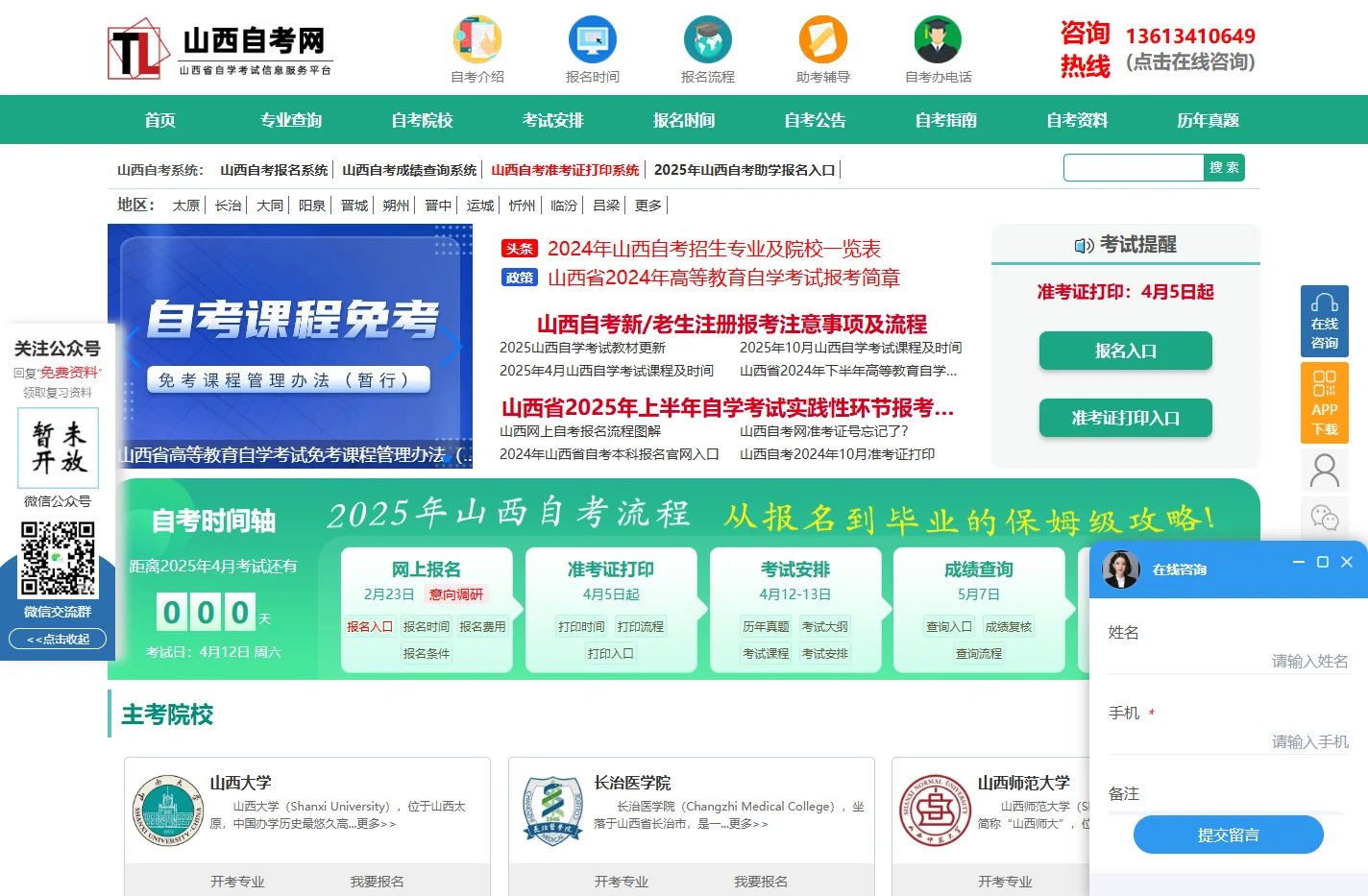1368x896 pixels.
Task: Open the 专业查询 nav item
Action: [x=291, y=120]
